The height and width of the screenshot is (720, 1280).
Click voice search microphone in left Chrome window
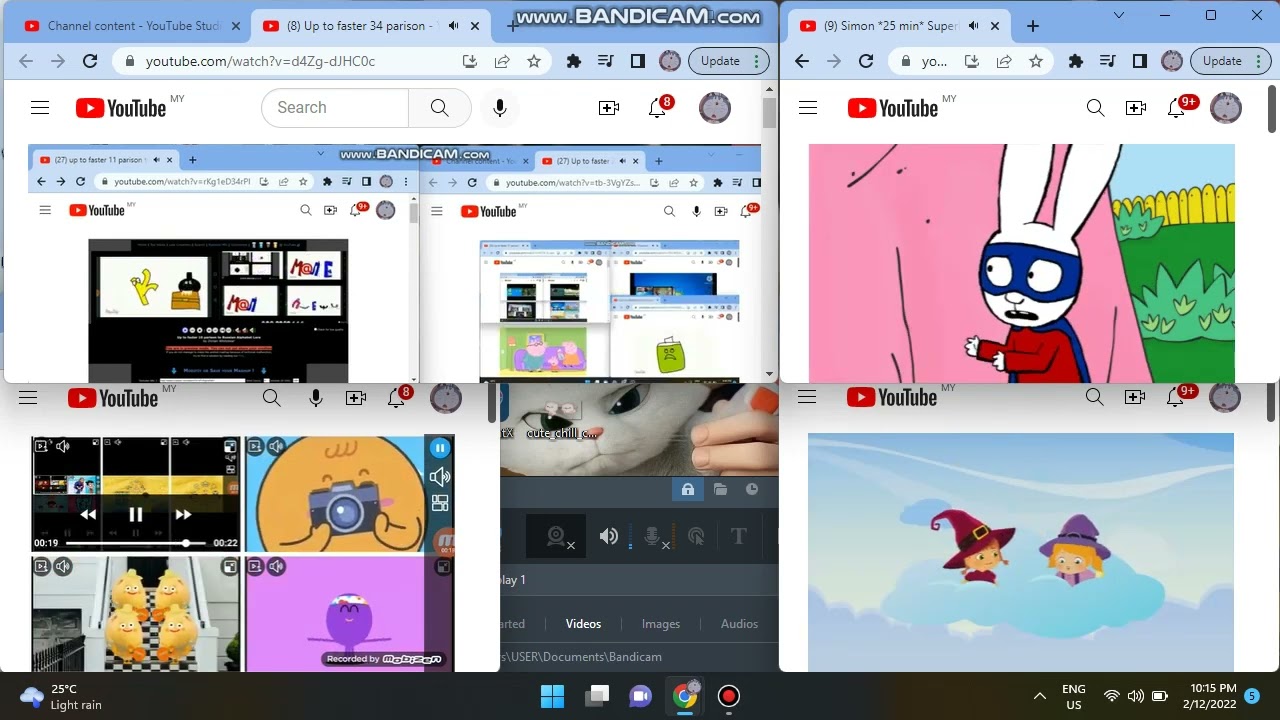[500, 108]
